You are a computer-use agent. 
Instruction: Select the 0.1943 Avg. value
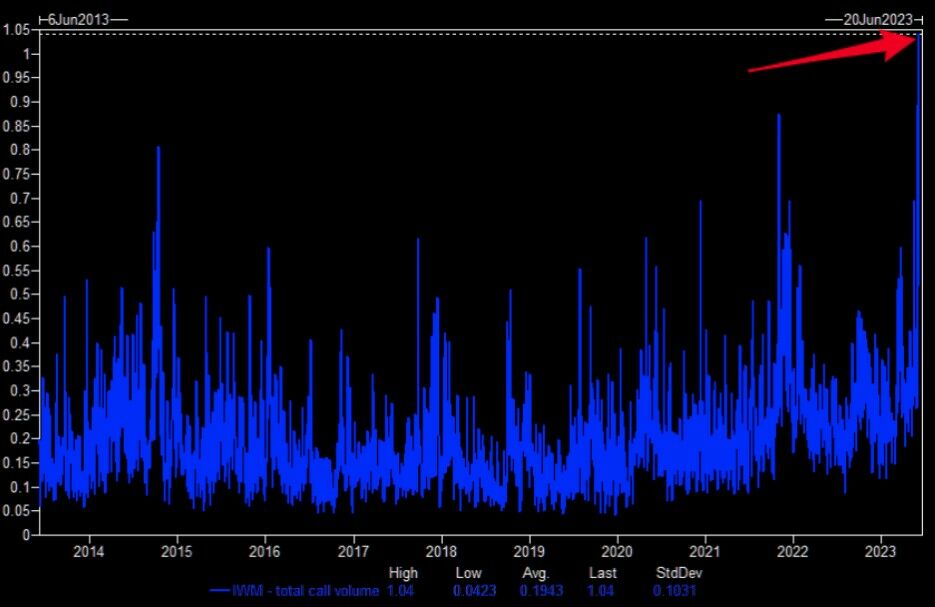(541, 591)
